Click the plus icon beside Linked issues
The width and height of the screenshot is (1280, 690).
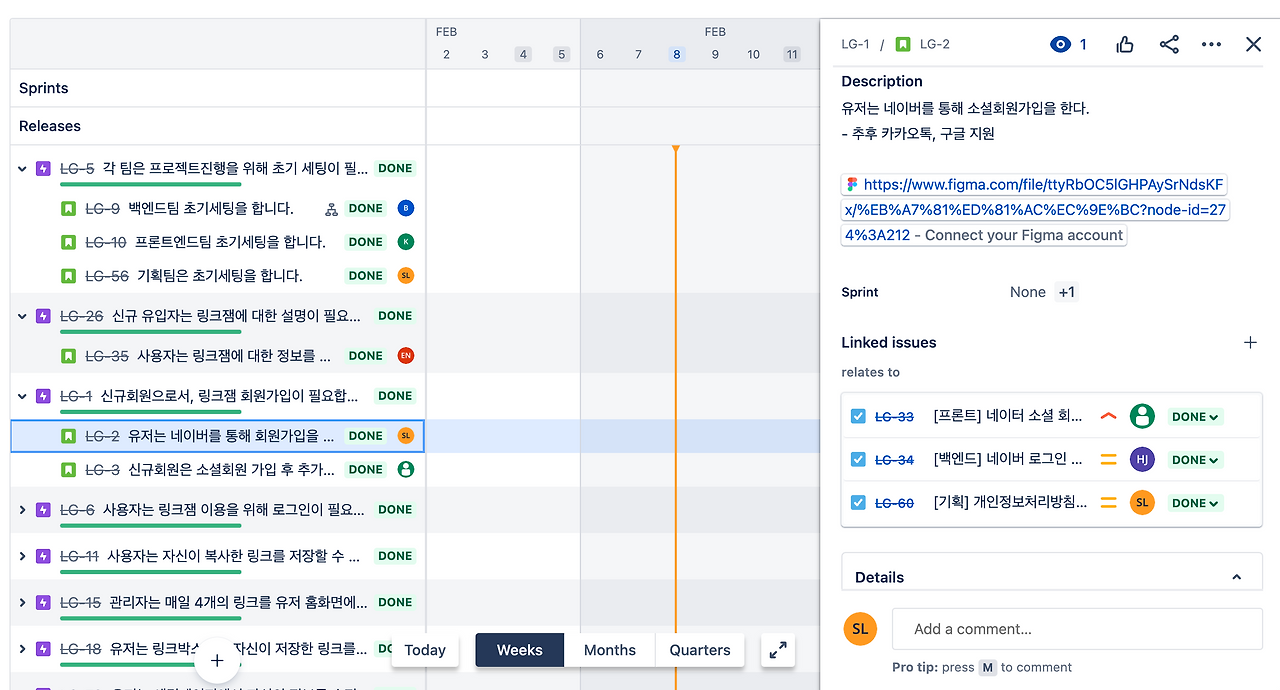tap(1250, 342)
